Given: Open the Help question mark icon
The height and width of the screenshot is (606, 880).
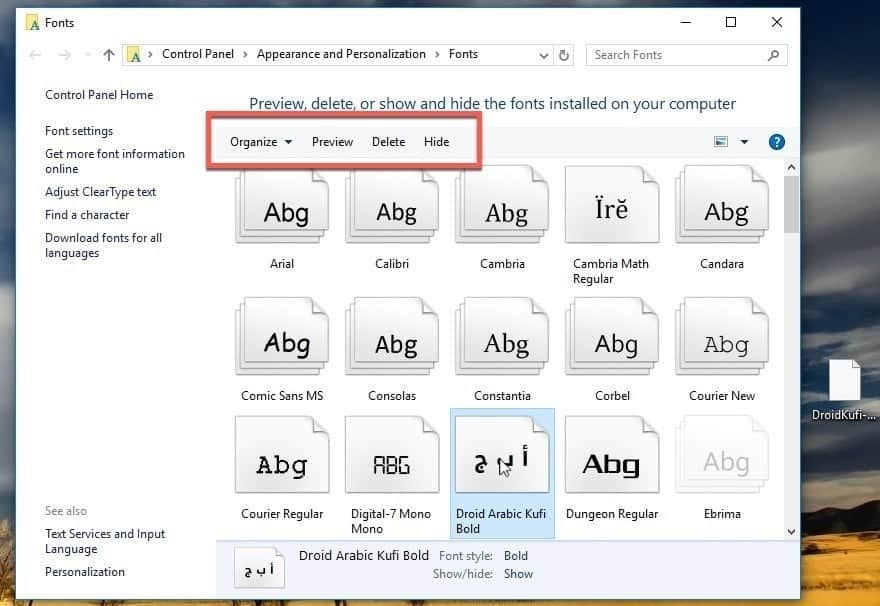Looking at the screenshot, I should click(776, 142).
